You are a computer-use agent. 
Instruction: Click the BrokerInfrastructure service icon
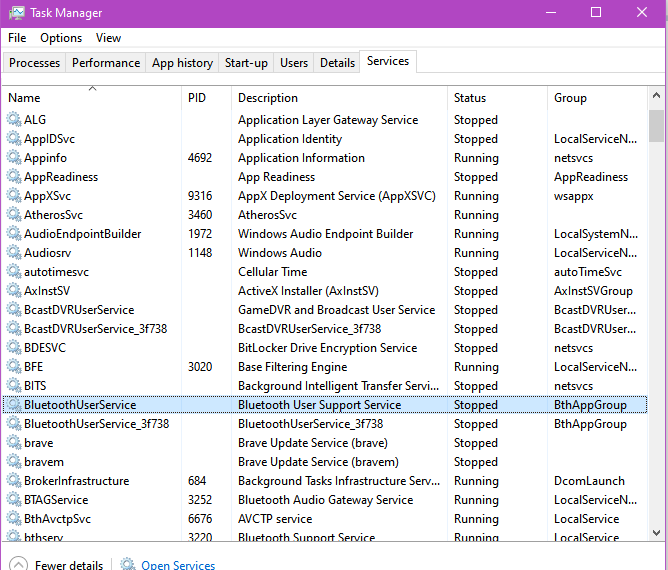(x=14, y=481)
